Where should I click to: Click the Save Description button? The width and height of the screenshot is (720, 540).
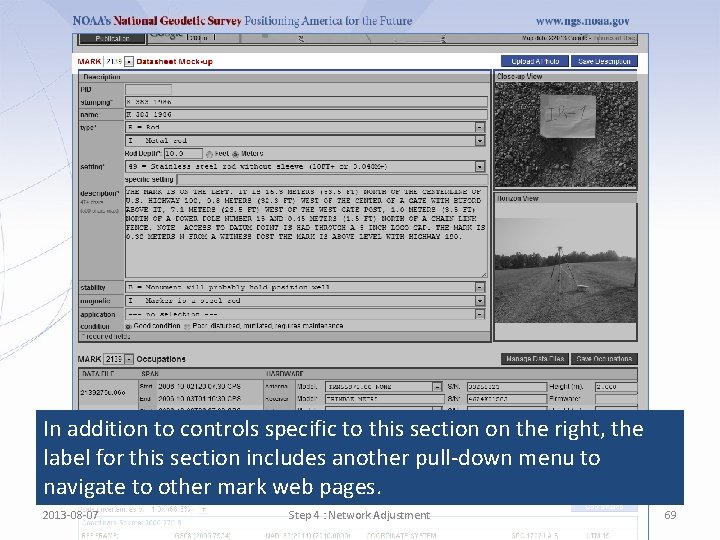pos(604,61)
